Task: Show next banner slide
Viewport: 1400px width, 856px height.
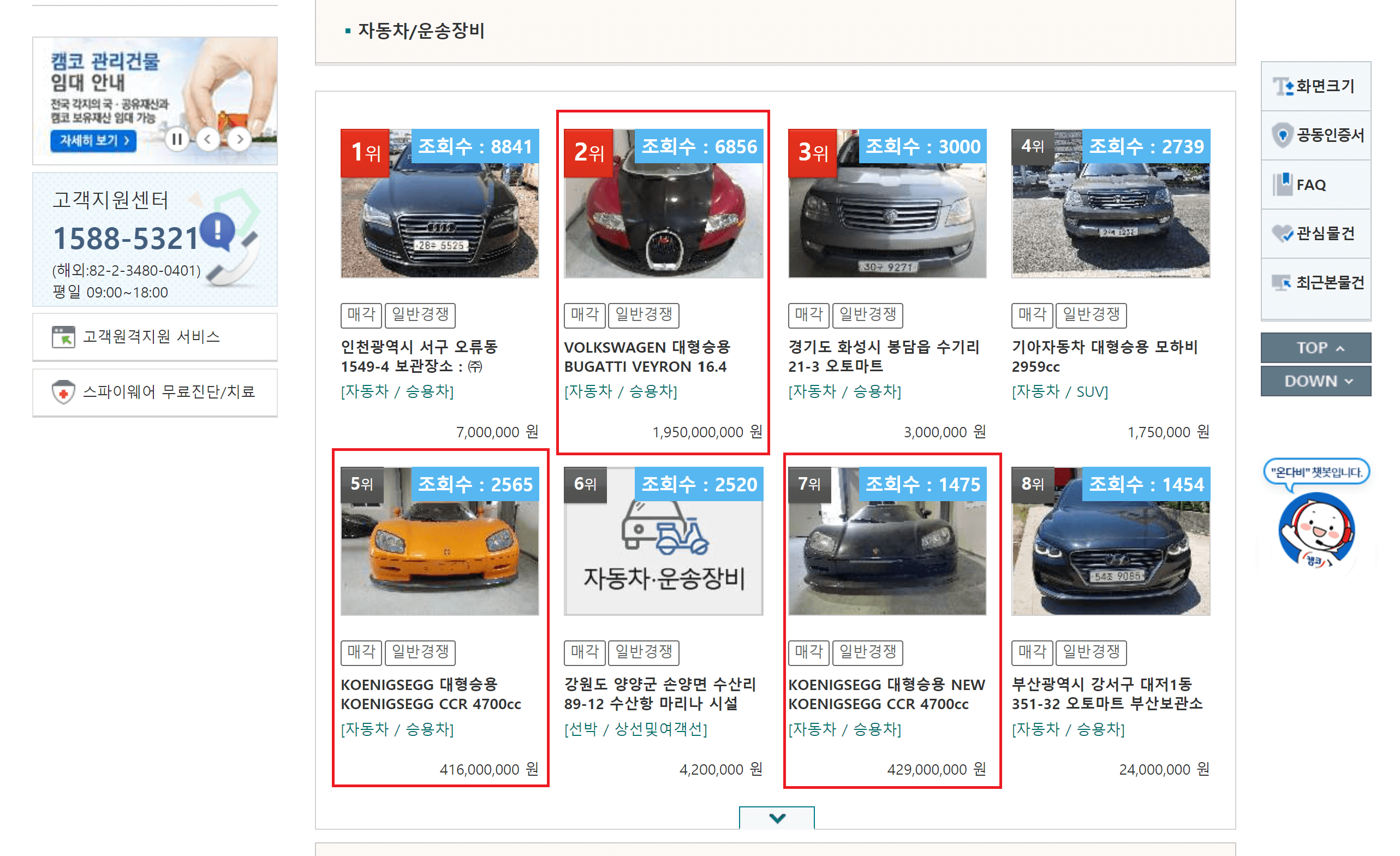Action: [x=240, y=139]
